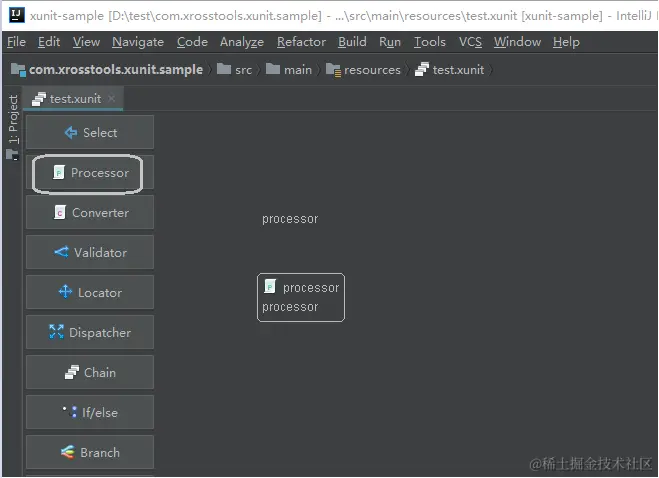Open the Build menu
Screen dimensions: 659x478
coord(352,42)
